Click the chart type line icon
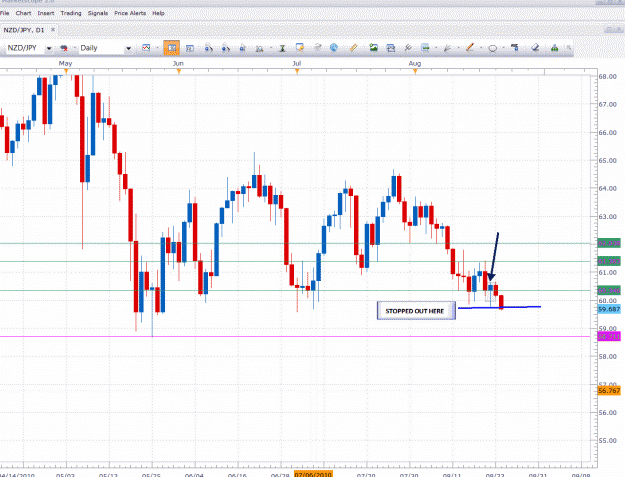625x477 pixels. (146, 48)
